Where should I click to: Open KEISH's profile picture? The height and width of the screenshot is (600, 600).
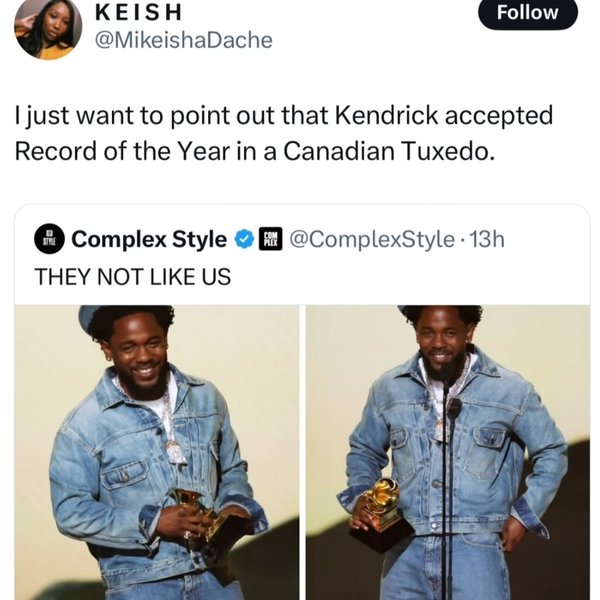[48, 27]
